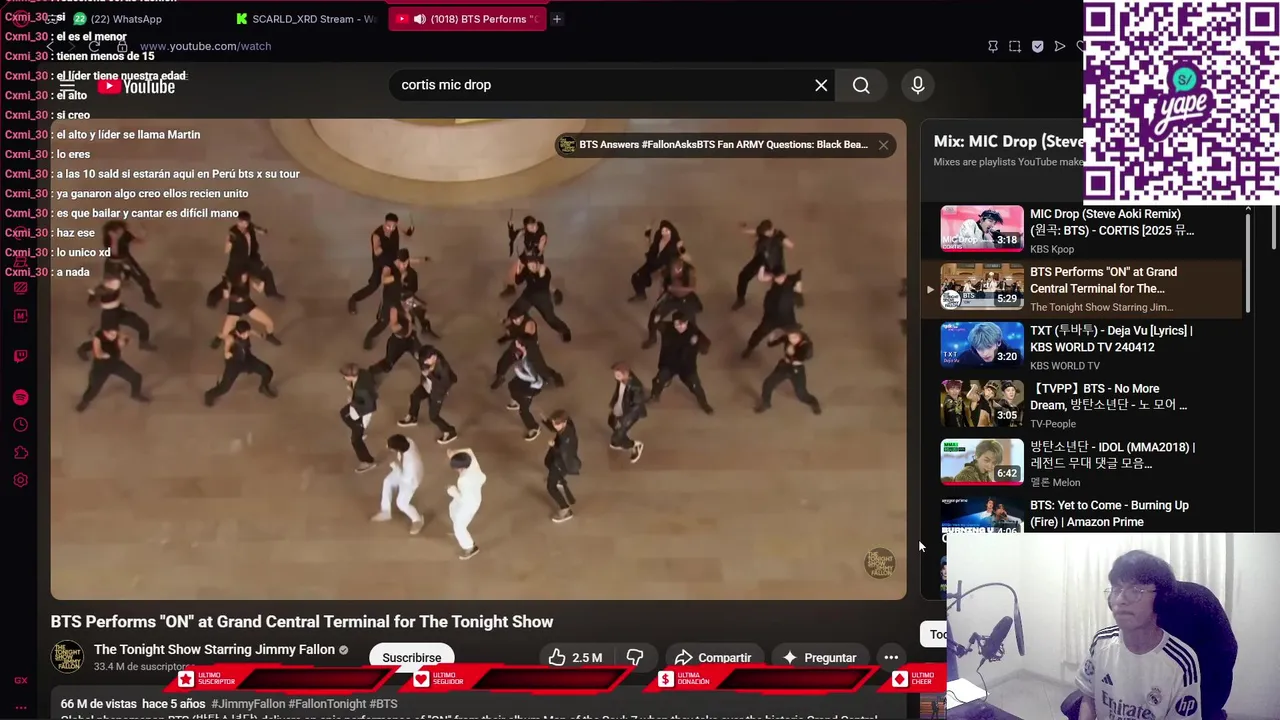Select the BTS Performs YouTube tab
Screen dimensions: 1280x720
point(468,19)
